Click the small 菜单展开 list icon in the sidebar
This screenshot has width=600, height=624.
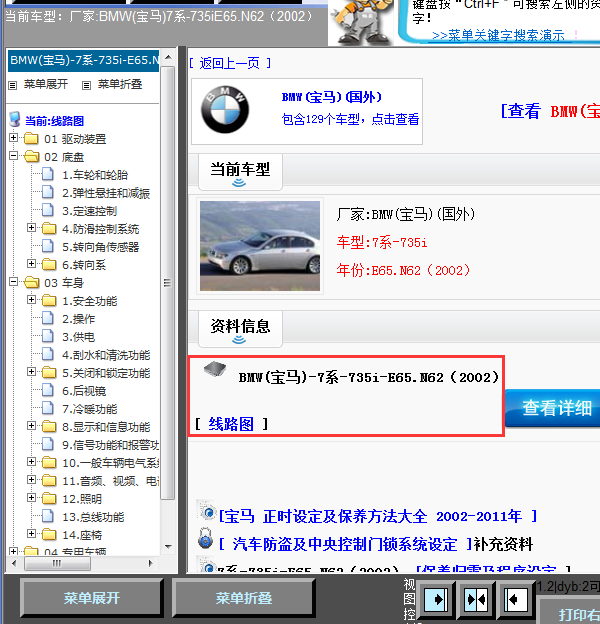click(x=13, y=85)
